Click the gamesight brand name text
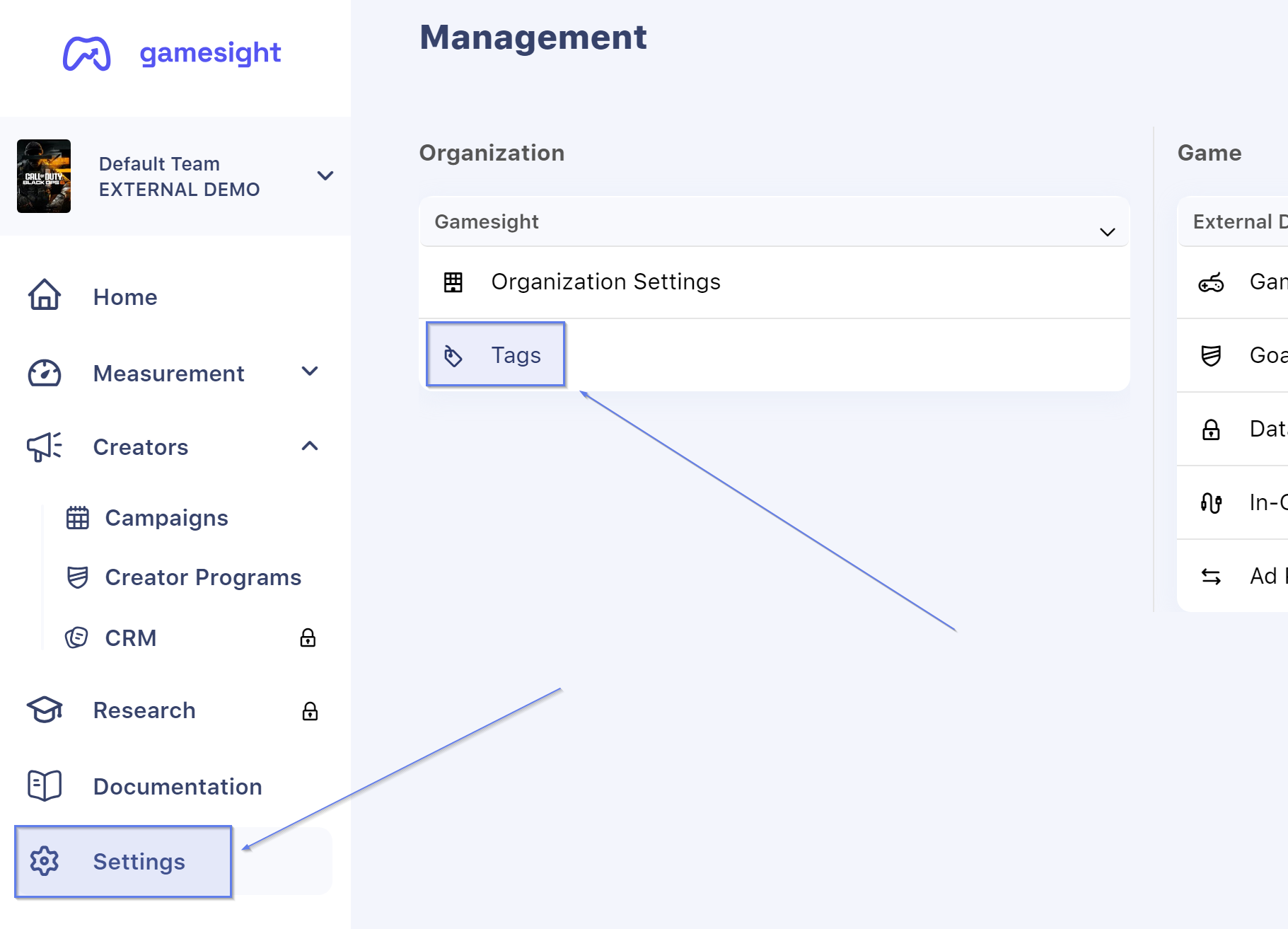1288x929 pixels. (210, 53)
